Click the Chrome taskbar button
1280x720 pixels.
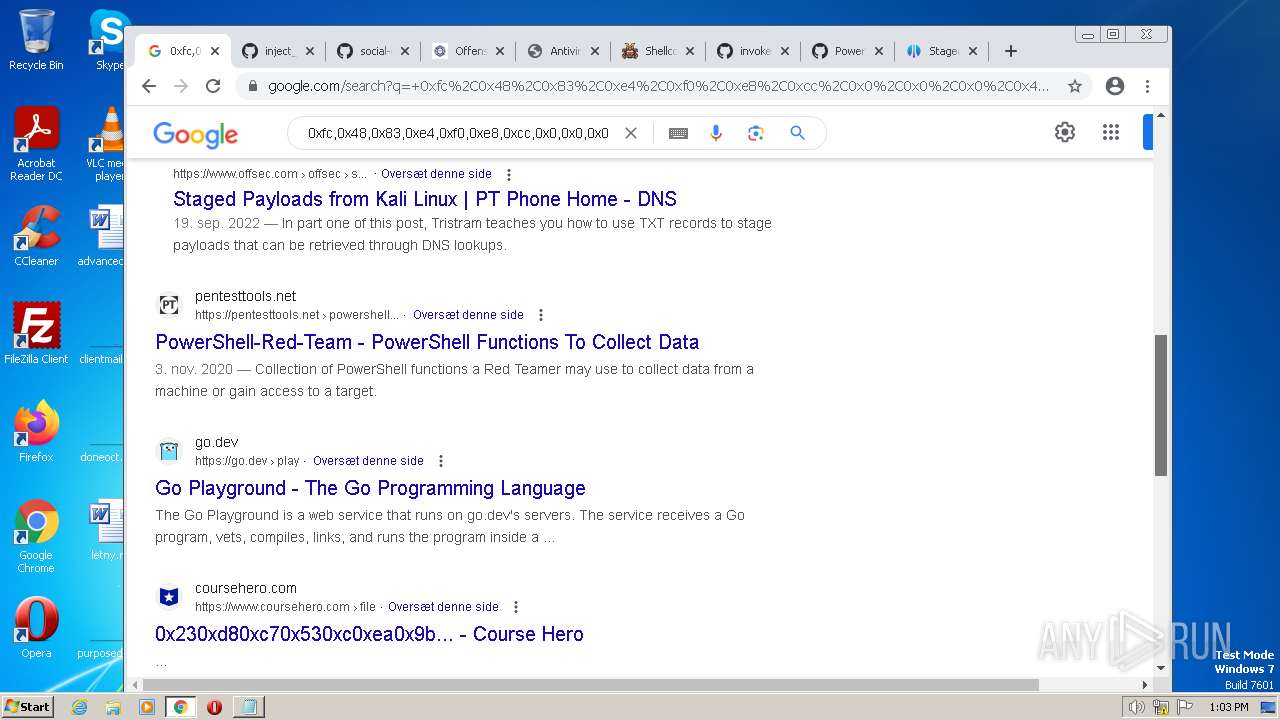180,707
